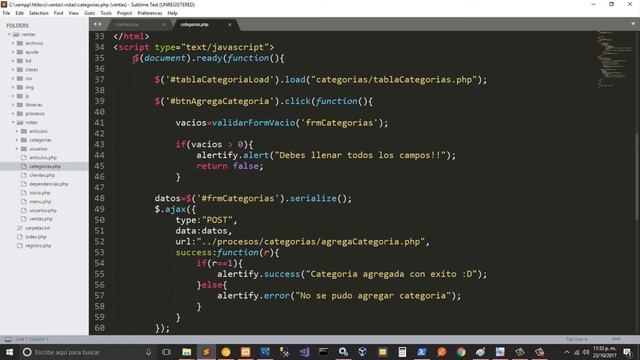Expand the clases folder arrow
Viewport: 640px width, 360px height.
point(13,69)
